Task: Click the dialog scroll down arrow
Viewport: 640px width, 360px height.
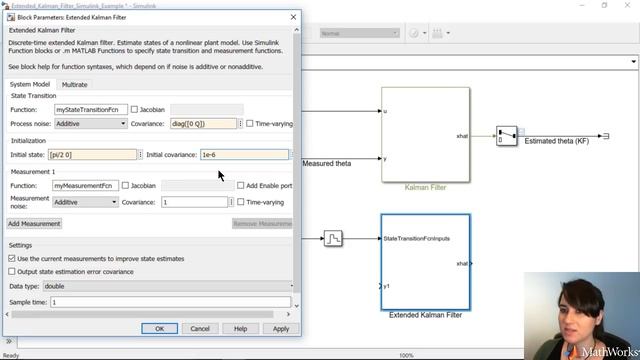Action: pos(296,306)
